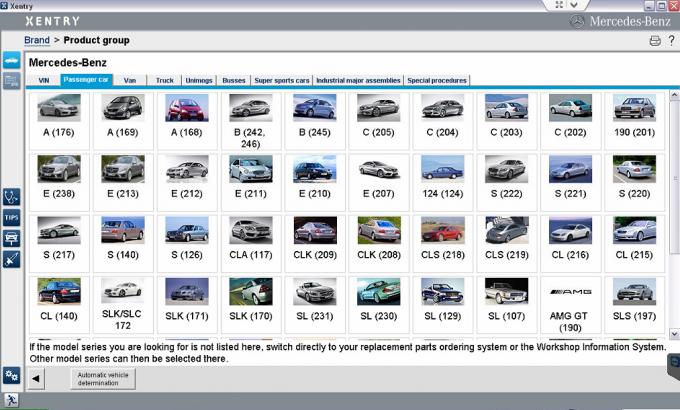Image resolution: width=680 pixels, height=410 pixels.
Task: Select the E (210) model series
Action: pos(315,182)
